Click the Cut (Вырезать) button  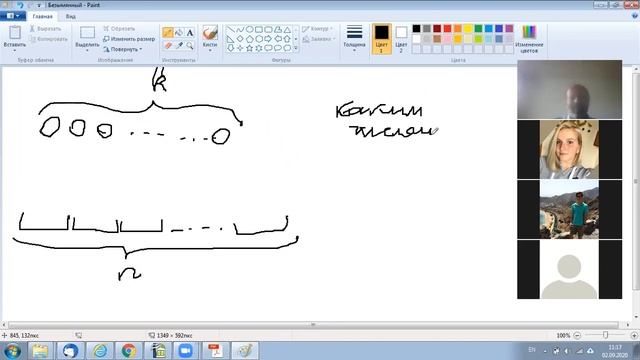tap(45, 29)
